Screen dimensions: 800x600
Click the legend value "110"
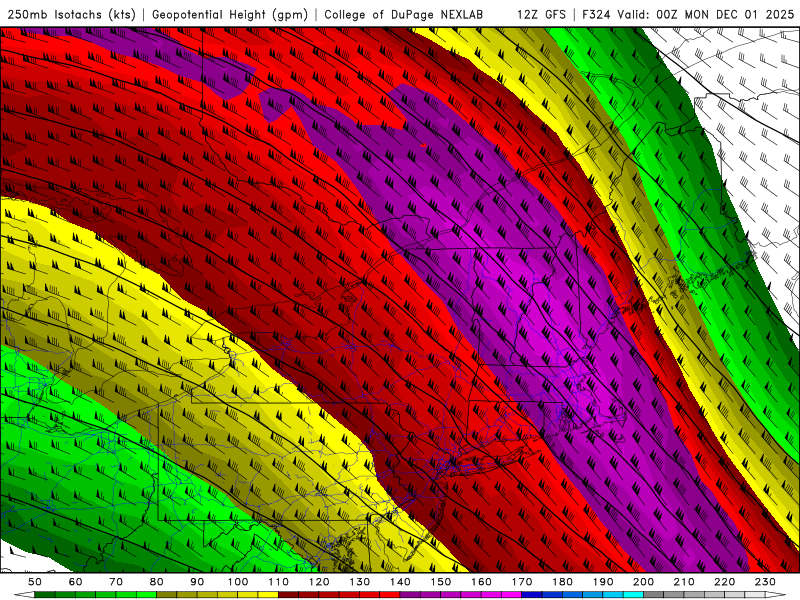tap(279, 582)
